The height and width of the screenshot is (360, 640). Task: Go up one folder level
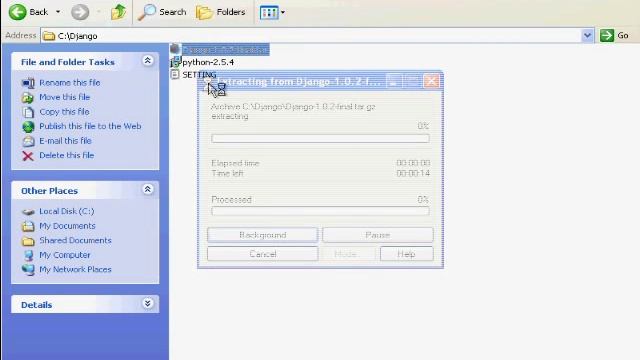pyautogui.click(x=118, y=12)
